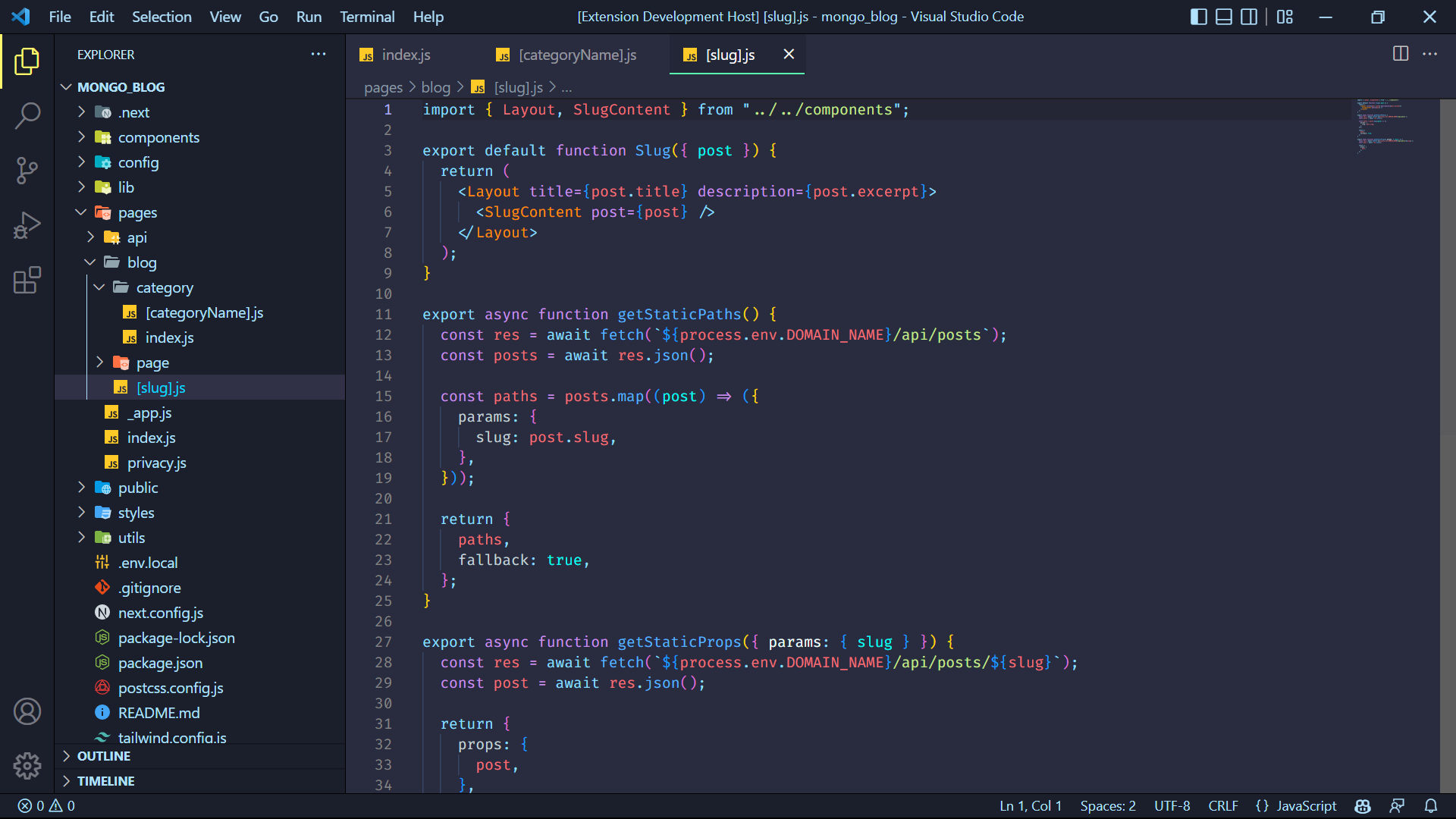1456x819 pixels.
Task: Collapse the MONGO_BLOG root folder
Action: click(x=199, y=87)
